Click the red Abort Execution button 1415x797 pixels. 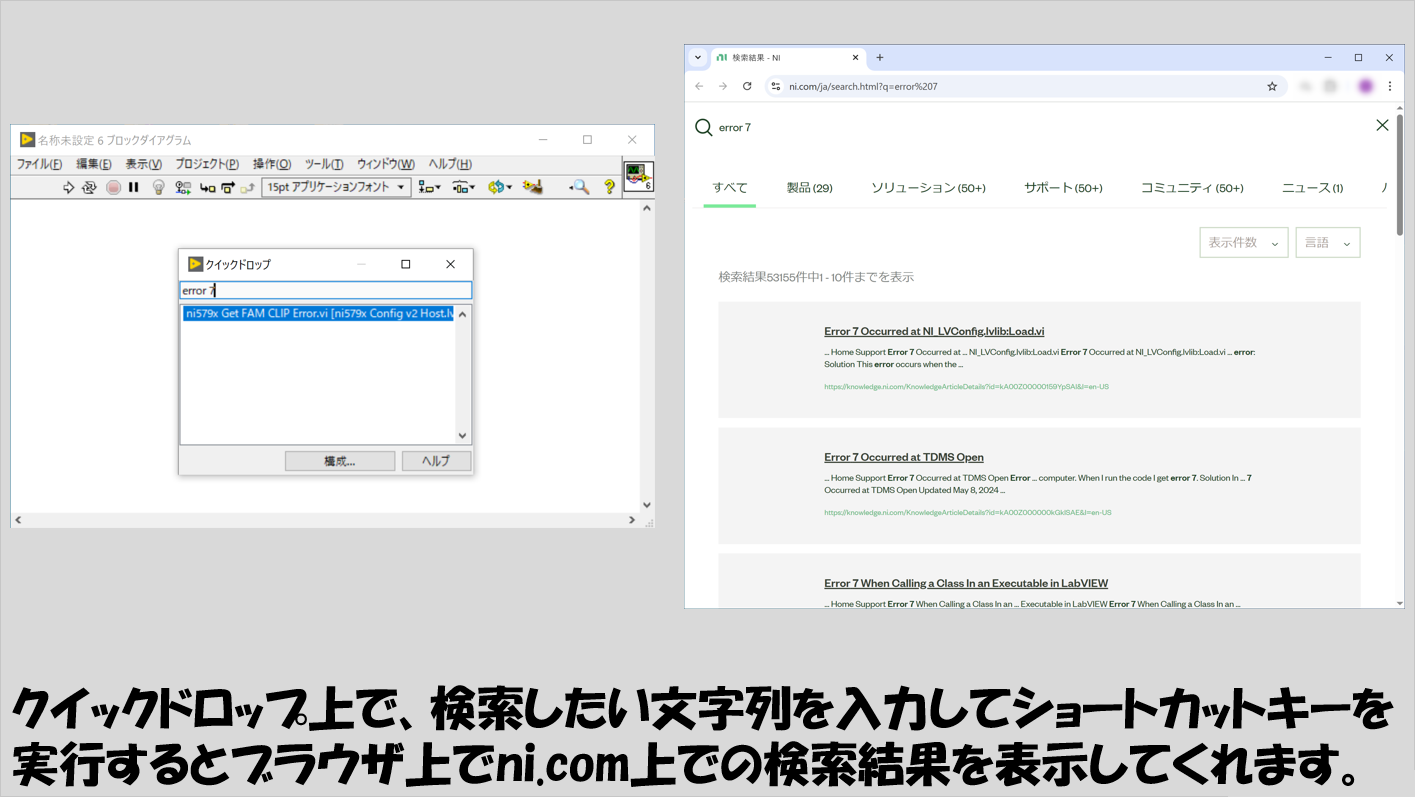tap(113, 187)
